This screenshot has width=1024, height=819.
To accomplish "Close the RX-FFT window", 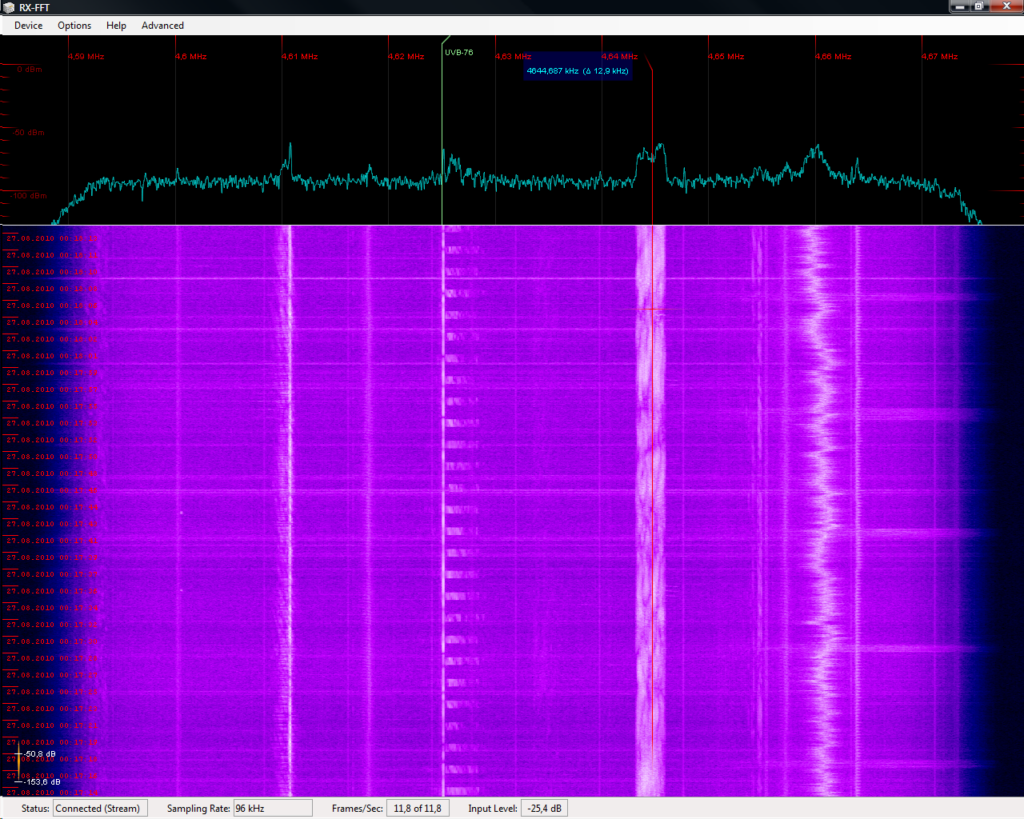I will point(1006,6).
